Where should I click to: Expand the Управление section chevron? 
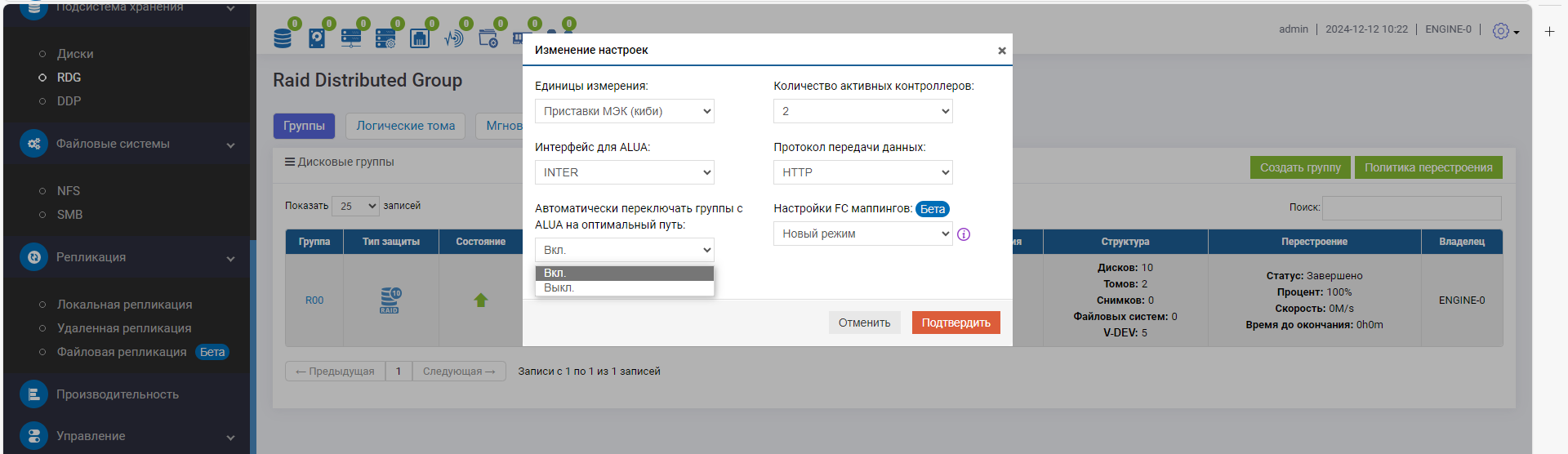click(230, 438)
